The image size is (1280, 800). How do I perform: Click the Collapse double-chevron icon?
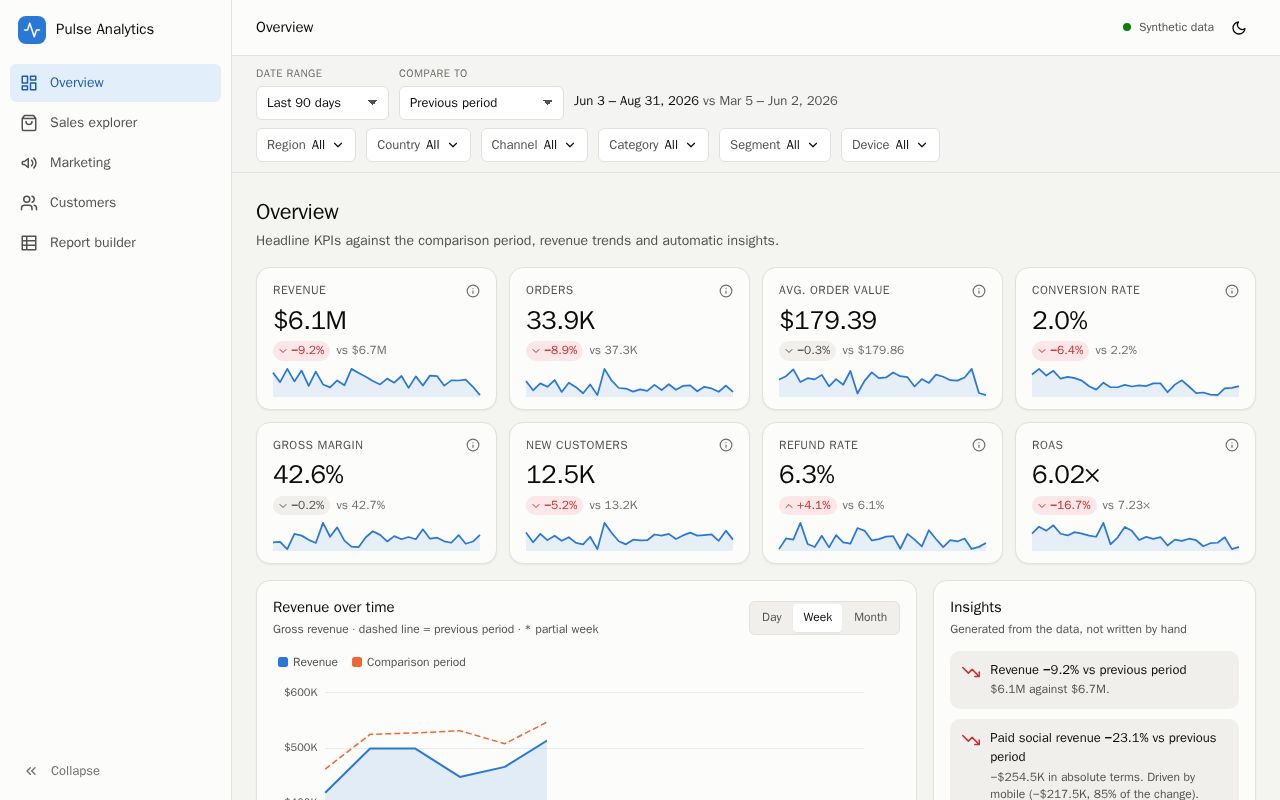pyautogui.click(x=31, y=771)
